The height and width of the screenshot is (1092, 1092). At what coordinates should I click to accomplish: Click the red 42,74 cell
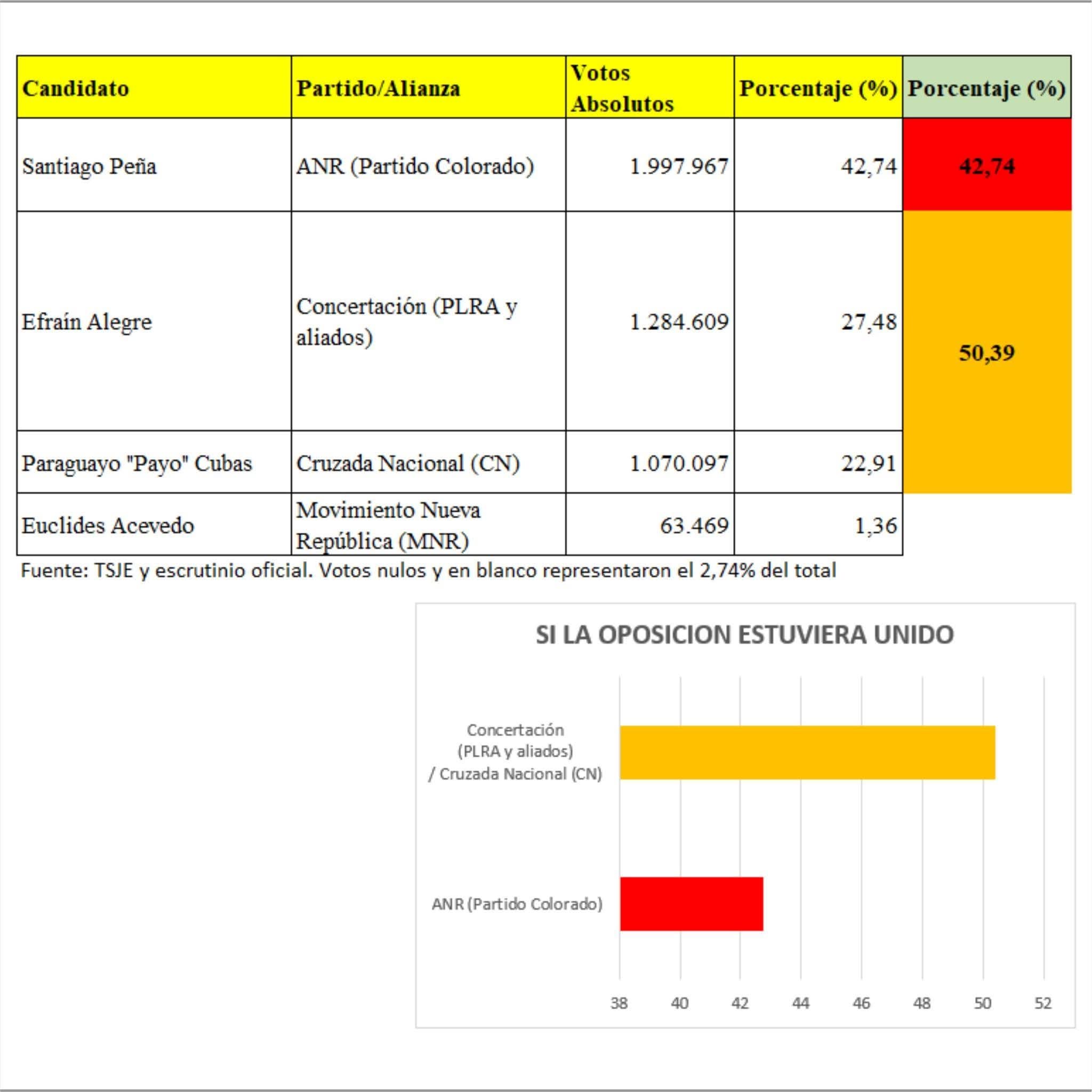point(986,165)
